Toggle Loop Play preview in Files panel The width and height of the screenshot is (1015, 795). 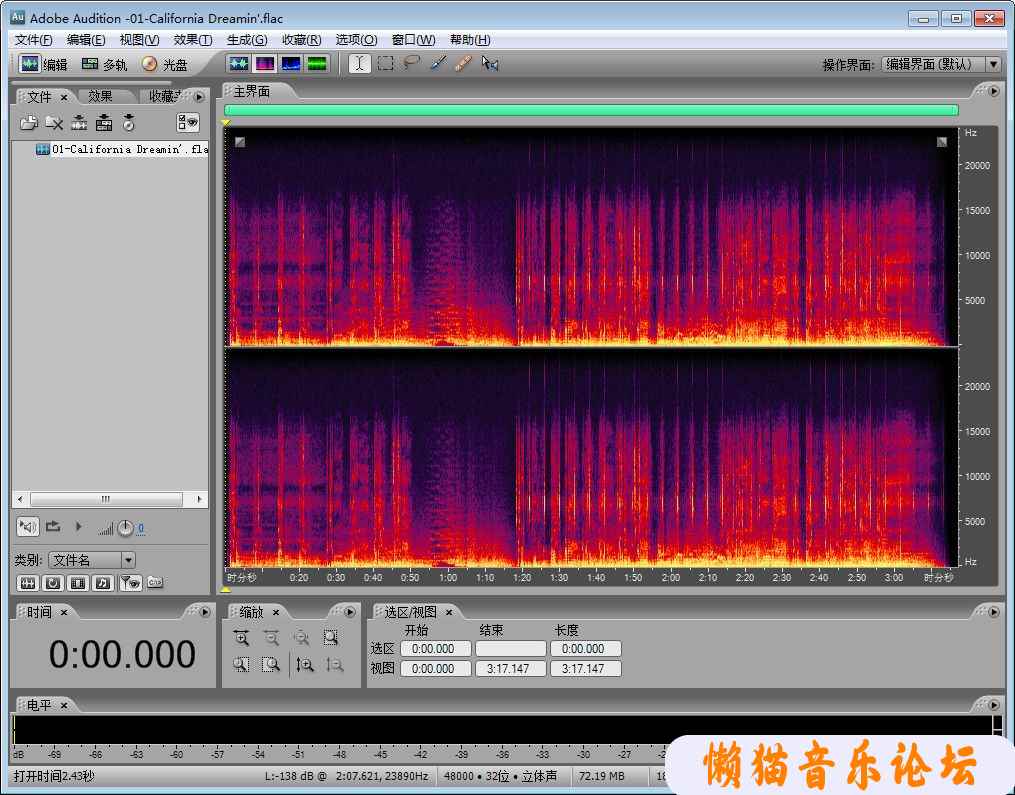53,527
